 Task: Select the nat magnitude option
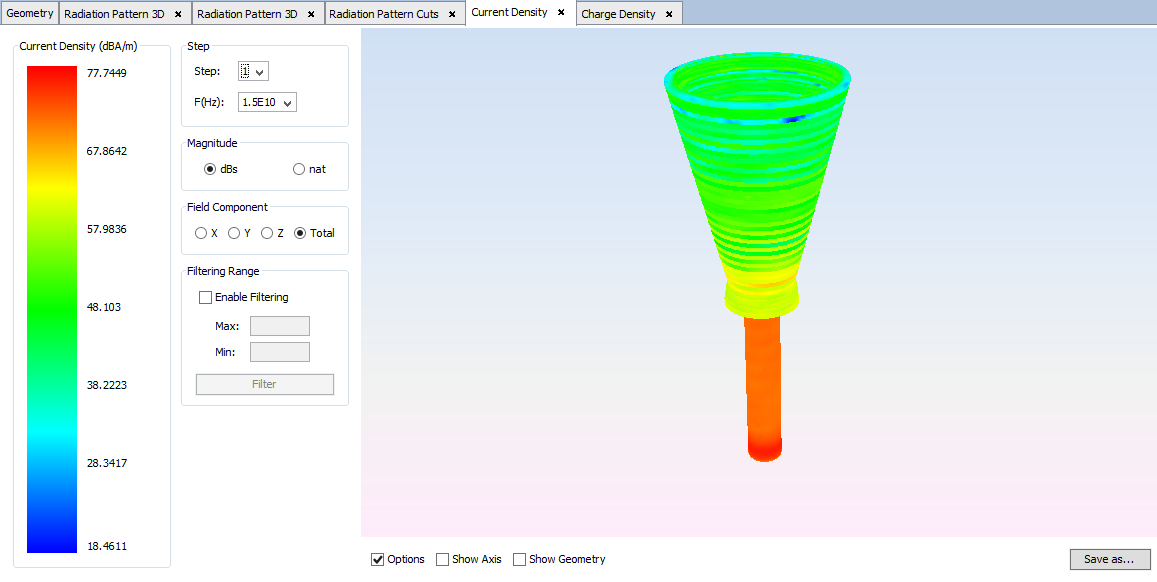tap(299, 170)
